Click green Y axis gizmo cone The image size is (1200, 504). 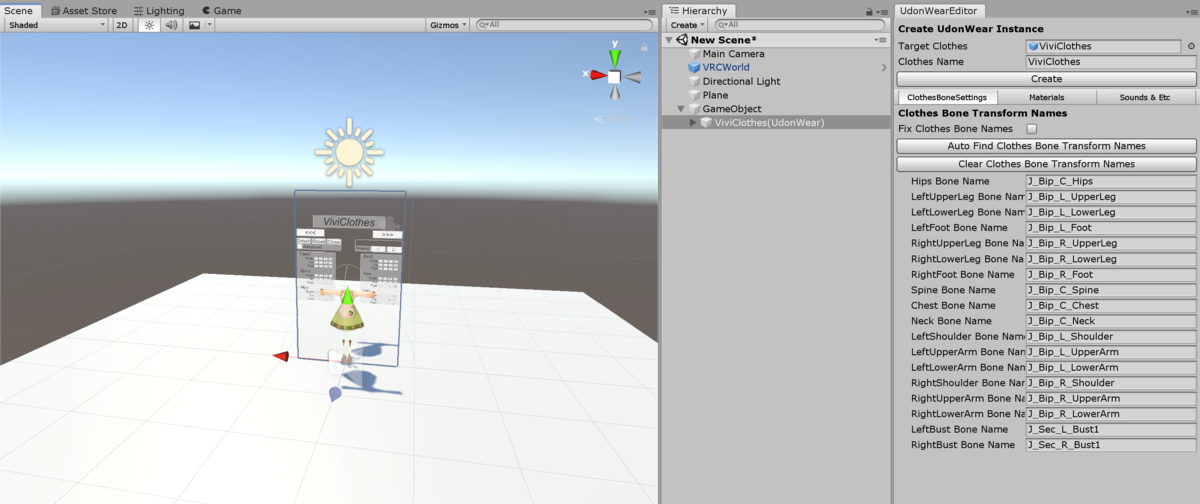pos(615,56)
